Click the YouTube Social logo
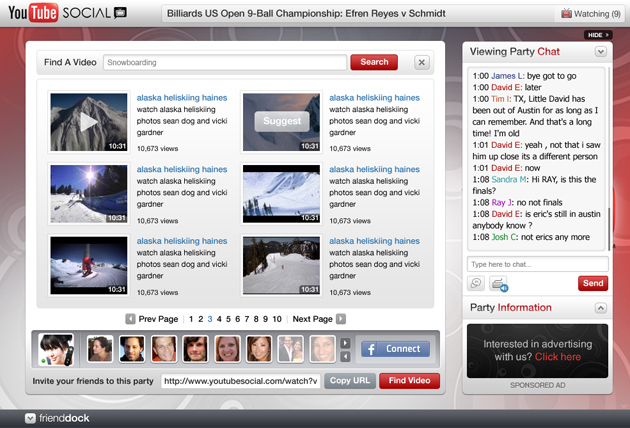The height and width of the screenshot is (428, 630). tap(68, 13)
